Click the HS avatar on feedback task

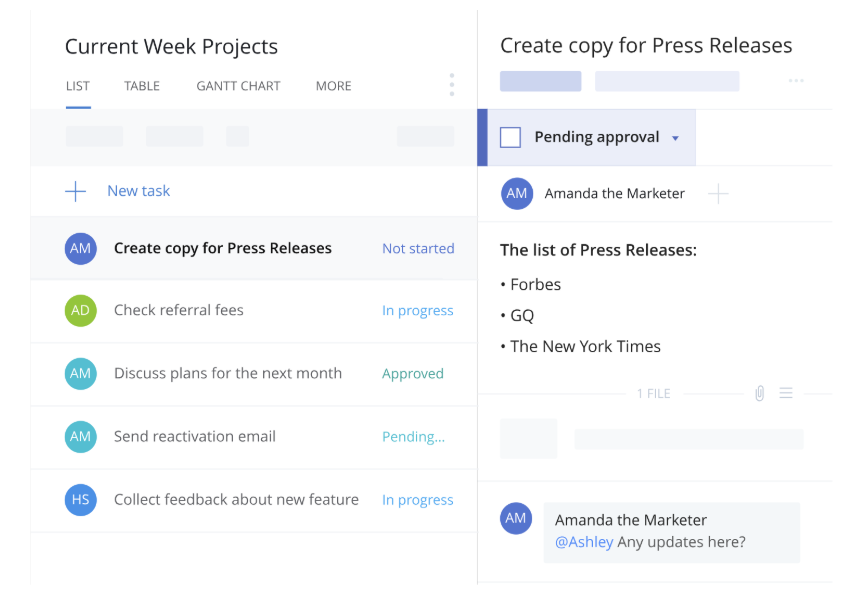click(81, 500)
